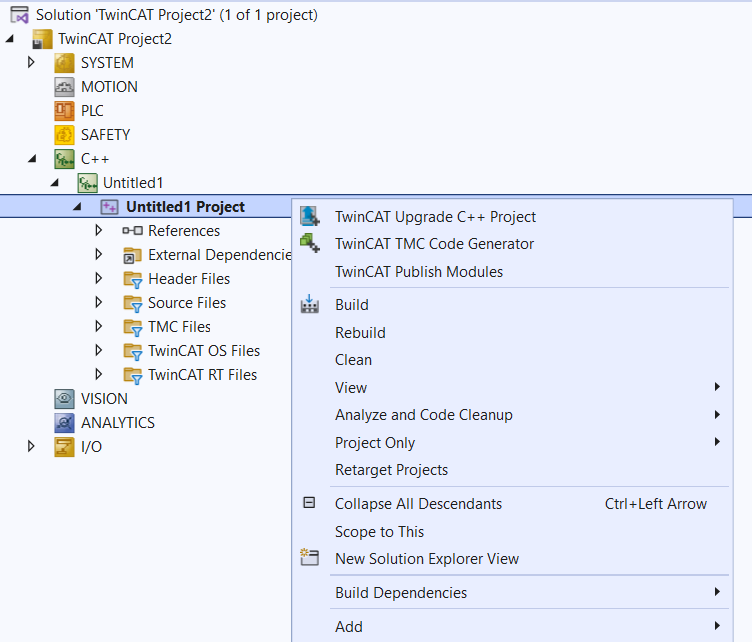
Task: Click the Untitled1 C++ project icon
Action: coord(87,183)
